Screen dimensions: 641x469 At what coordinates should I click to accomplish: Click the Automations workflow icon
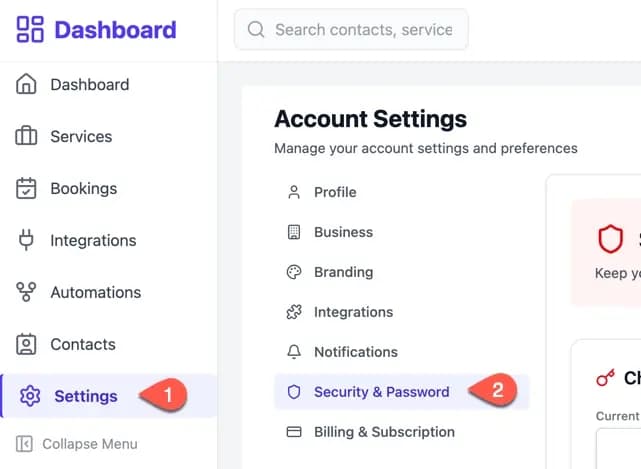(x=26, y=292)
